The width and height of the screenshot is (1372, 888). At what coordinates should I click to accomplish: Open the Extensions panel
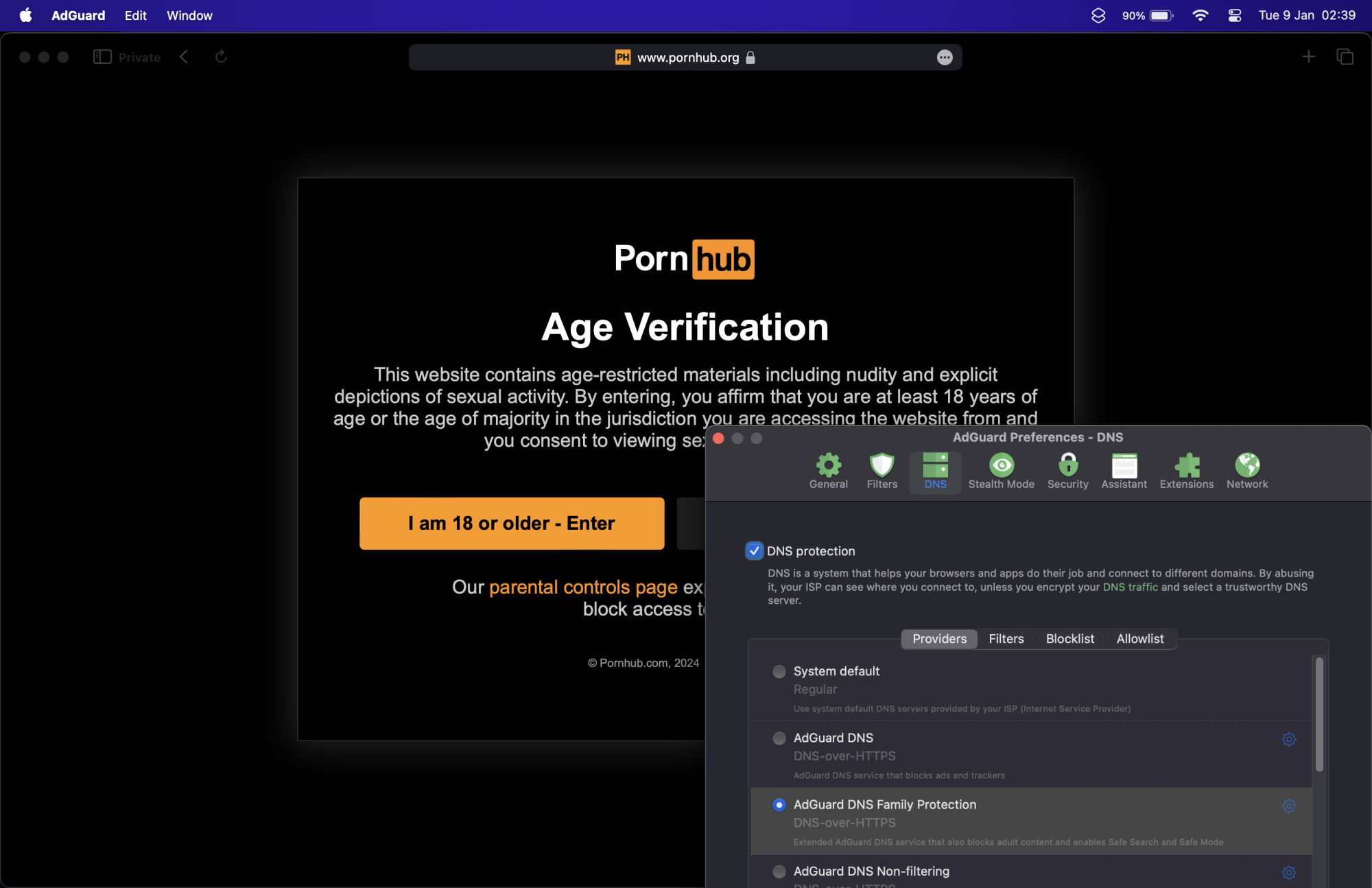coord(1186,471)
